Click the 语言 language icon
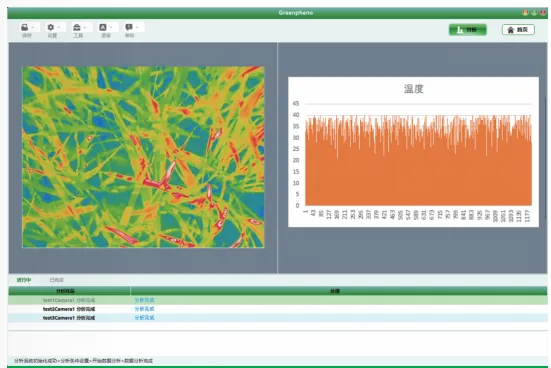 coord(103,27)
